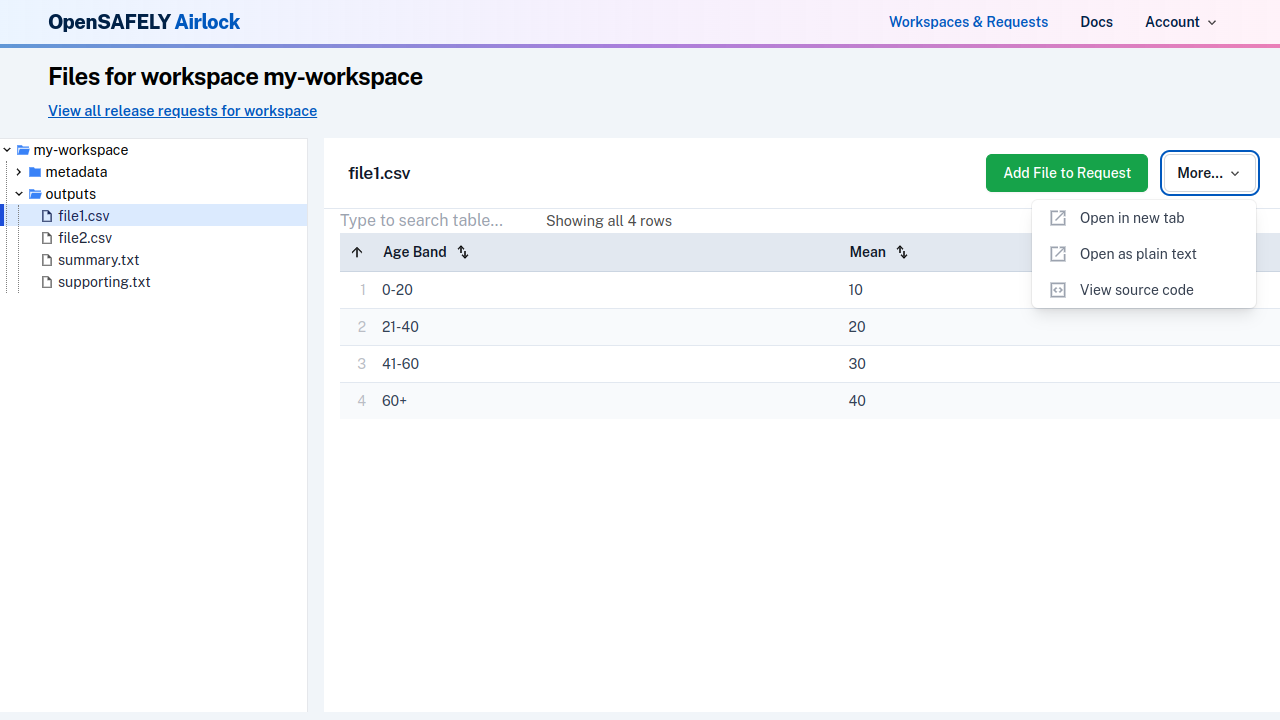This screenshot has height=720, width=1280.
Task: Click the table search field
Action: (430, 220)
